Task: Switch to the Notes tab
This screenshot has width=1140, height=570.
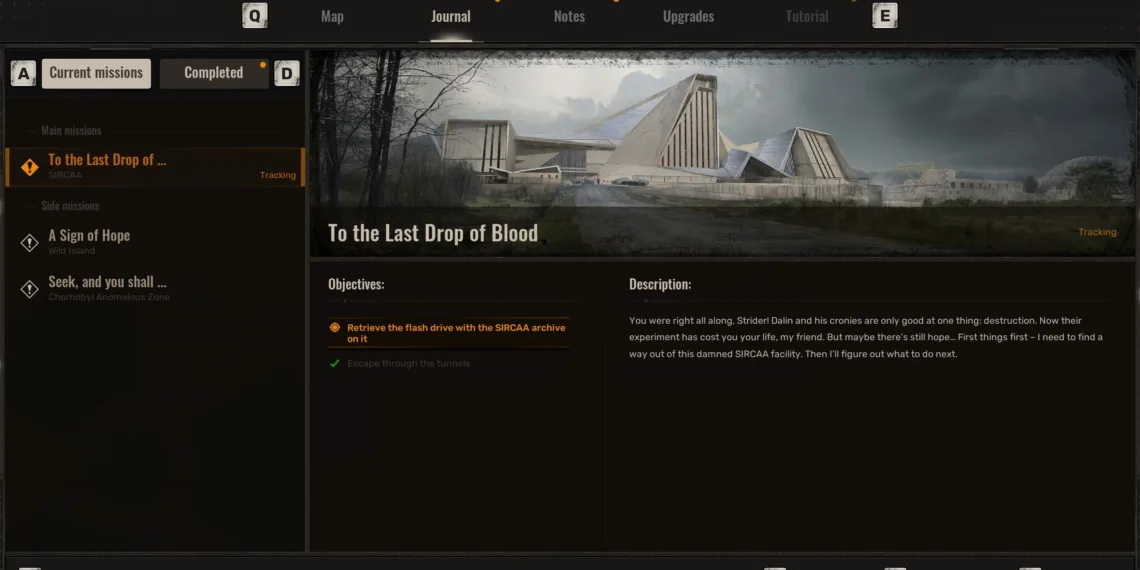Action: 569,17
